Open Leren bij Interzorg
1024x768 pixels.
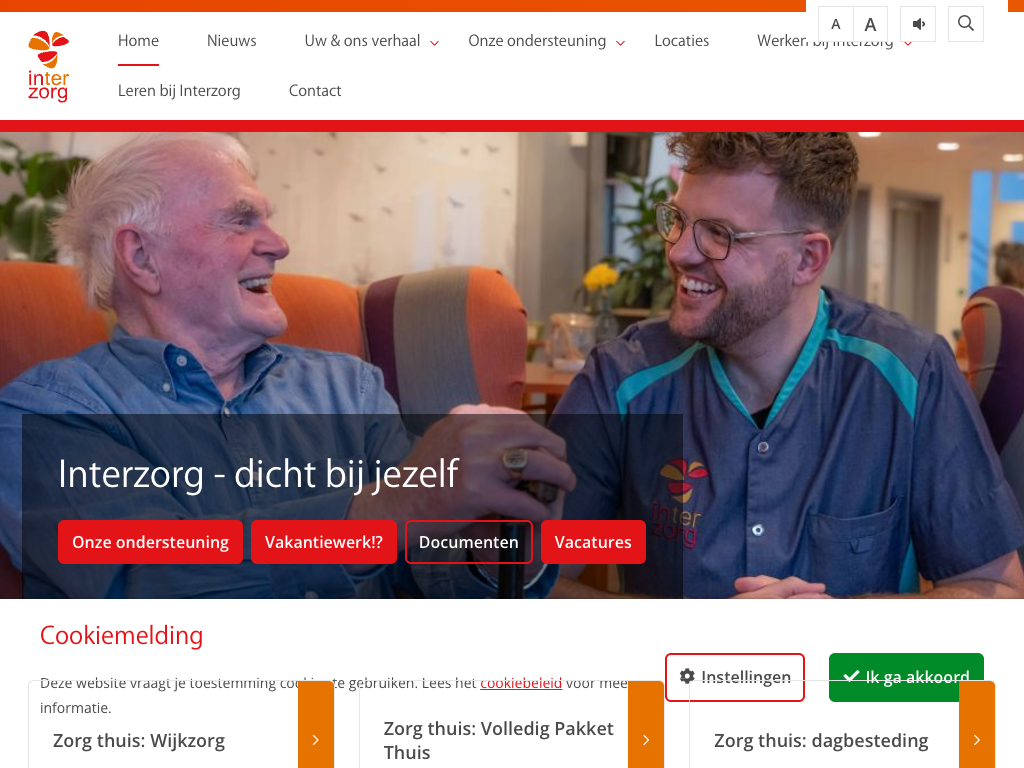[179, 91]
